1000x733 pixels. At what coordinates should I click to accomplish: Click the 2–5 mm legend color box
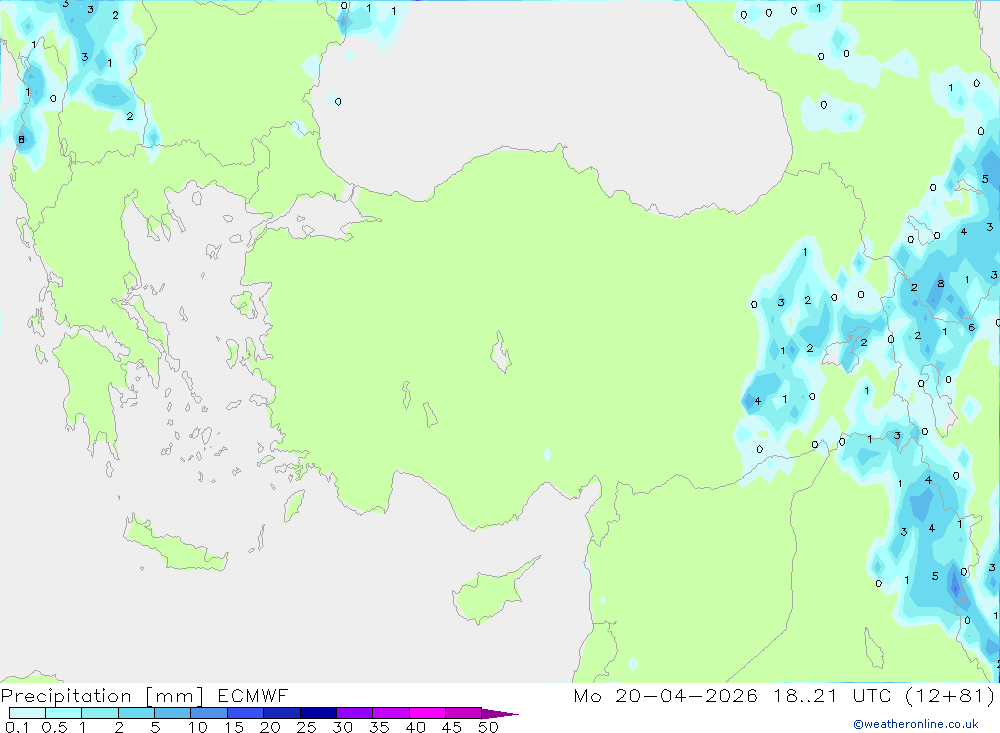tap(136, 713)
